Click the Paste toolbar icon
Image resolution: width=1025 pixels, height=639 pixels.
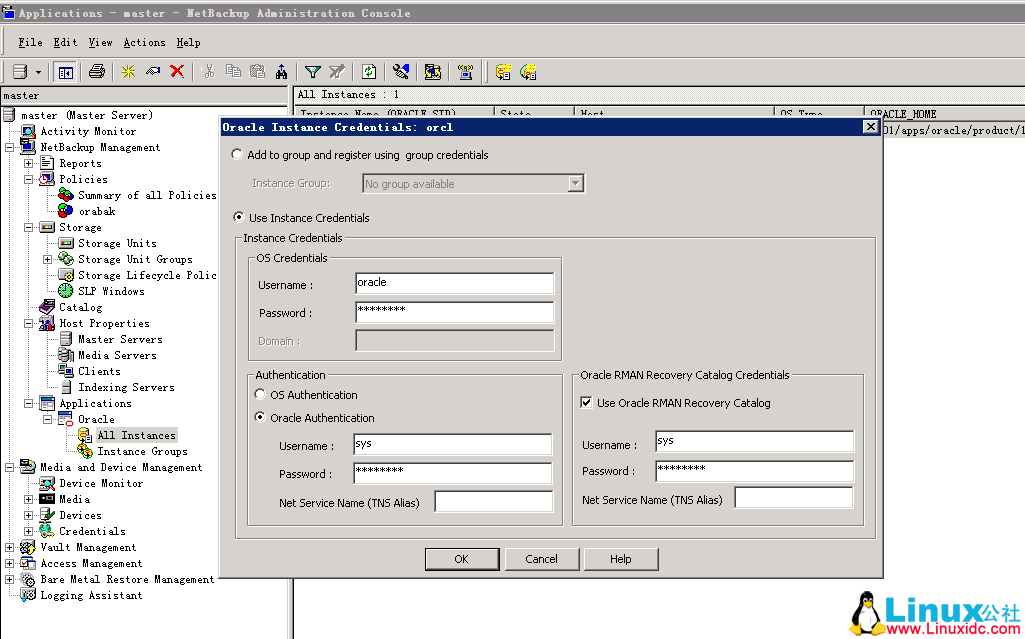click(x=258, y=71)
